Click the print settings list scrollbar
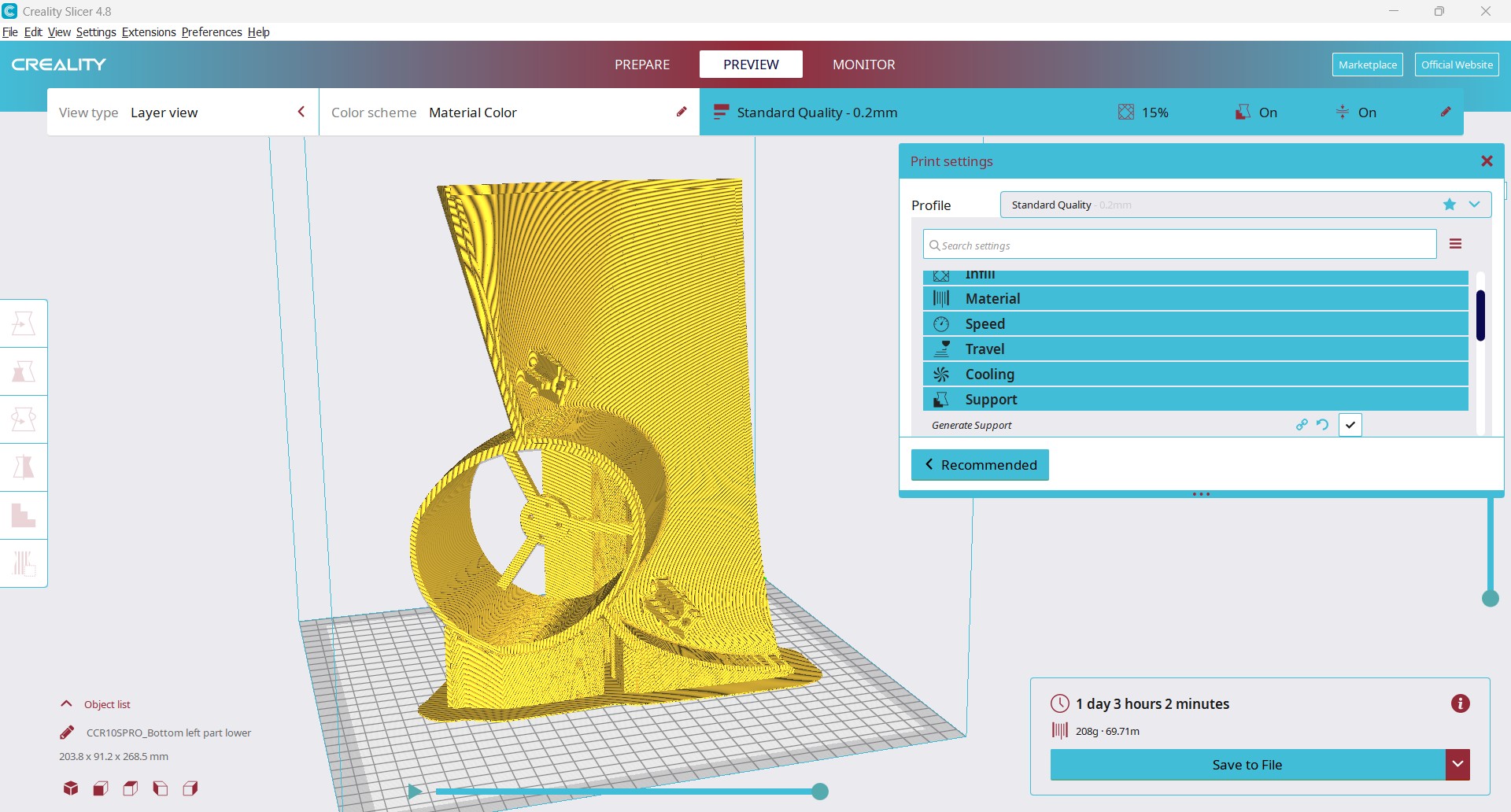This screenshot has width=1511, height=812. [x=1480, y=316]
